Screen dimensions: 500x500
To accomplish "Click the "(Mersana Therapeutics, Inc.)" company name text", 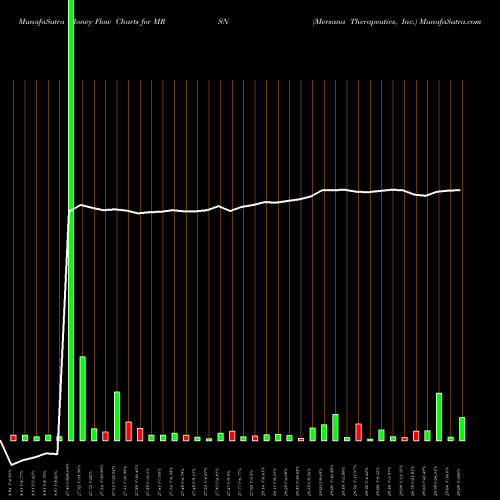I will point(365,22).
